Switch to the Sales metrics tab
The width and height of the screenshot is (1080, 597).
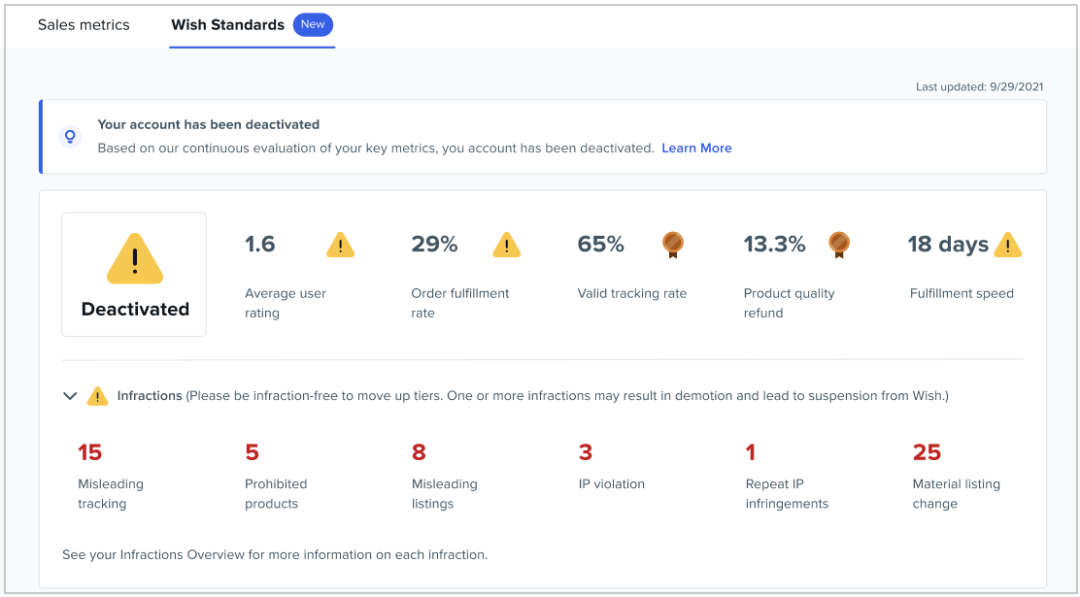click(x=84, y=25)
